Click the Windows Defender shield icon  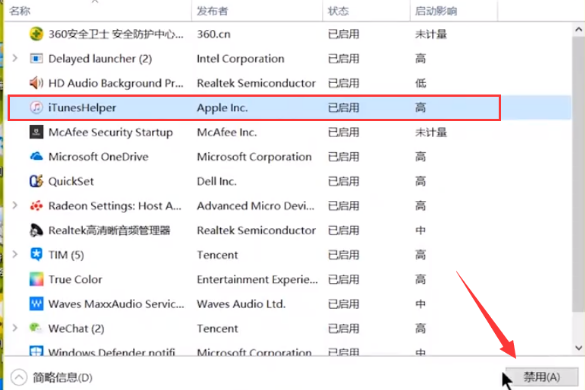click(x=36, y=351)
